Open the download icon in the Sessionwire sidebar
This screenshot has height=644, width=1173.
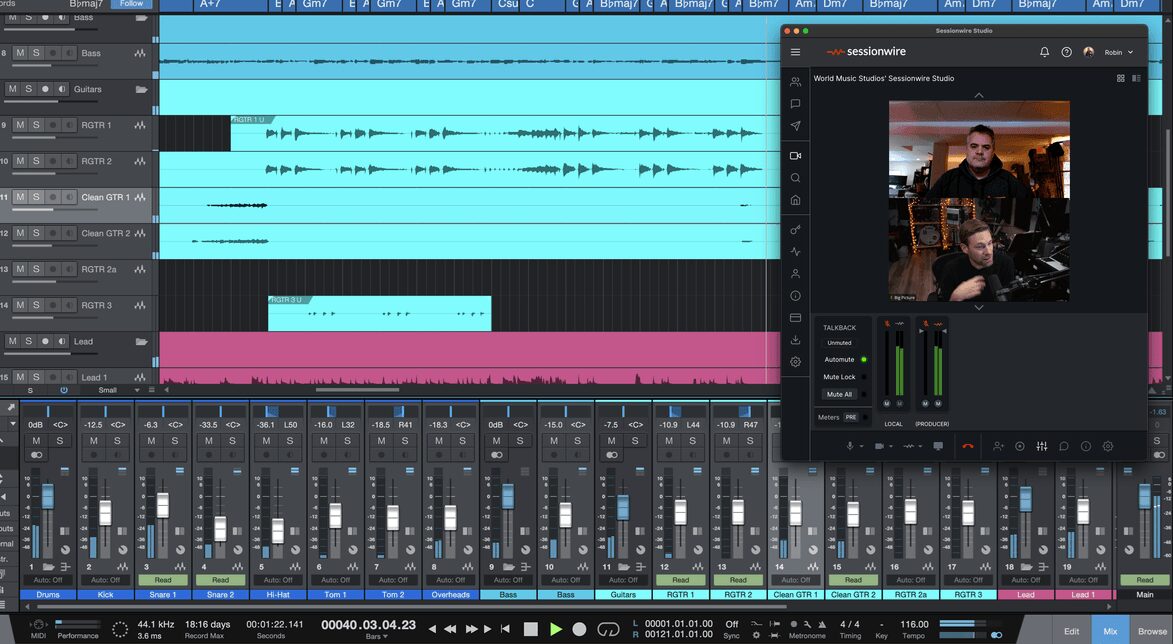click(795, 340)
